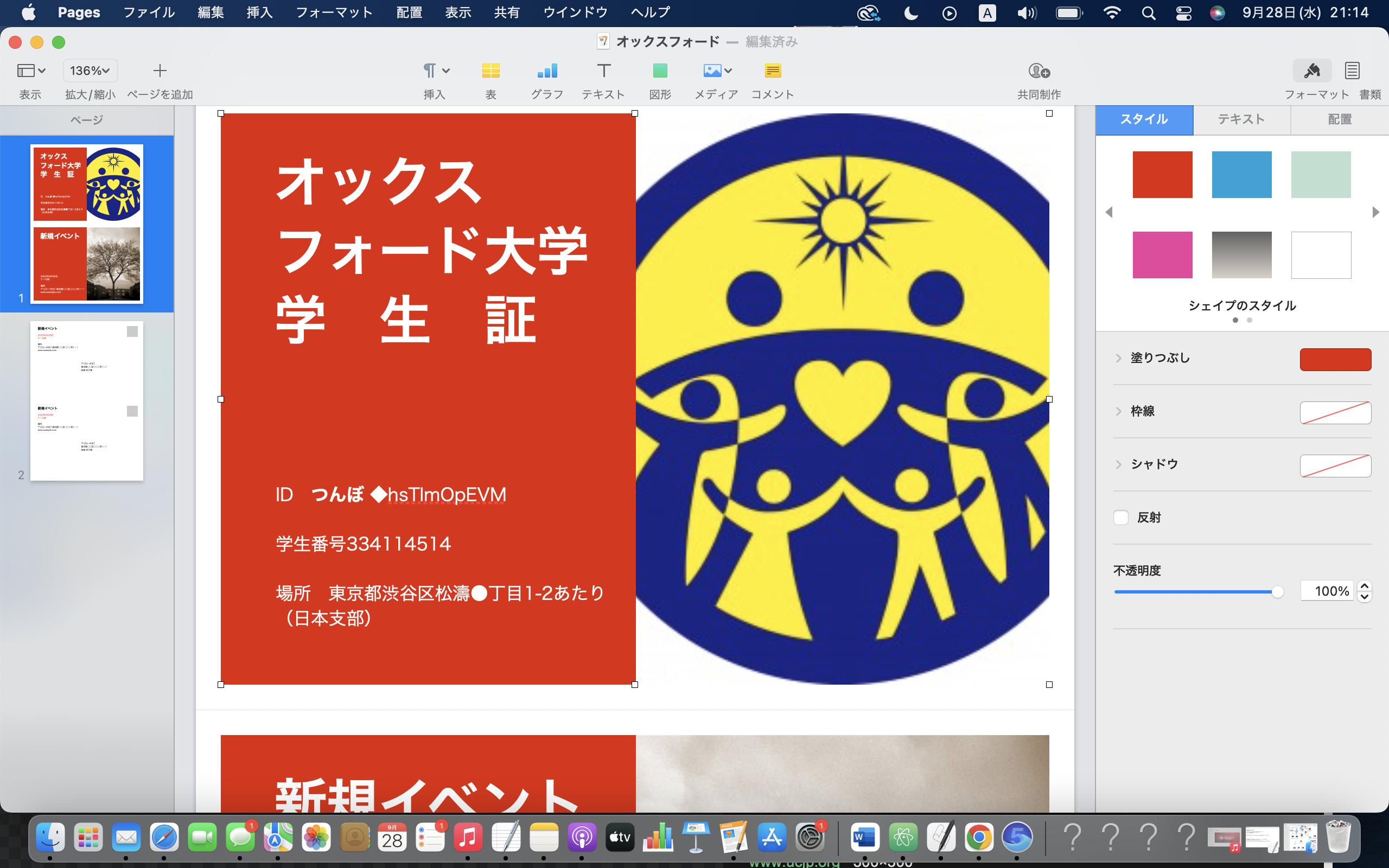
Task: Select the blue and yellow logo image
Action: tap(842, 399)
